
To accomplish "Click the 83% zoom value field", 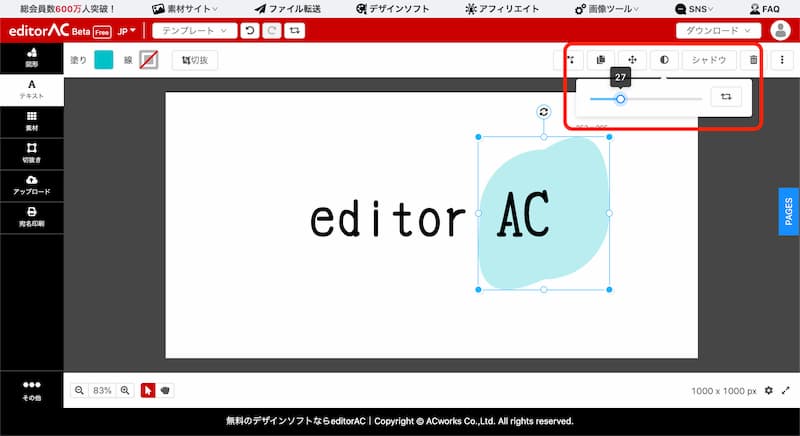I will point(102,390).
